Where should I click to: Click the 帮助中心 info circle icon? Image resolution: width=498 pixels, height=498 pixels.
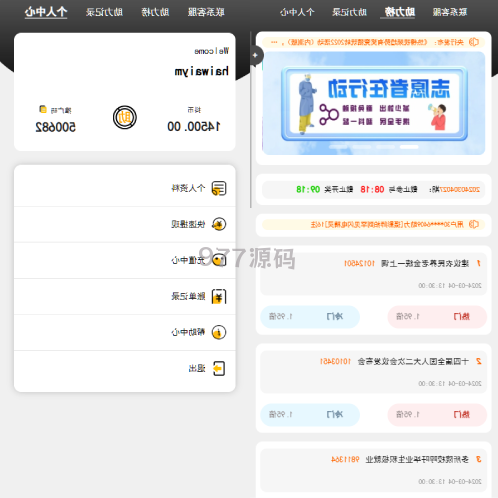[x=219, y=332]
